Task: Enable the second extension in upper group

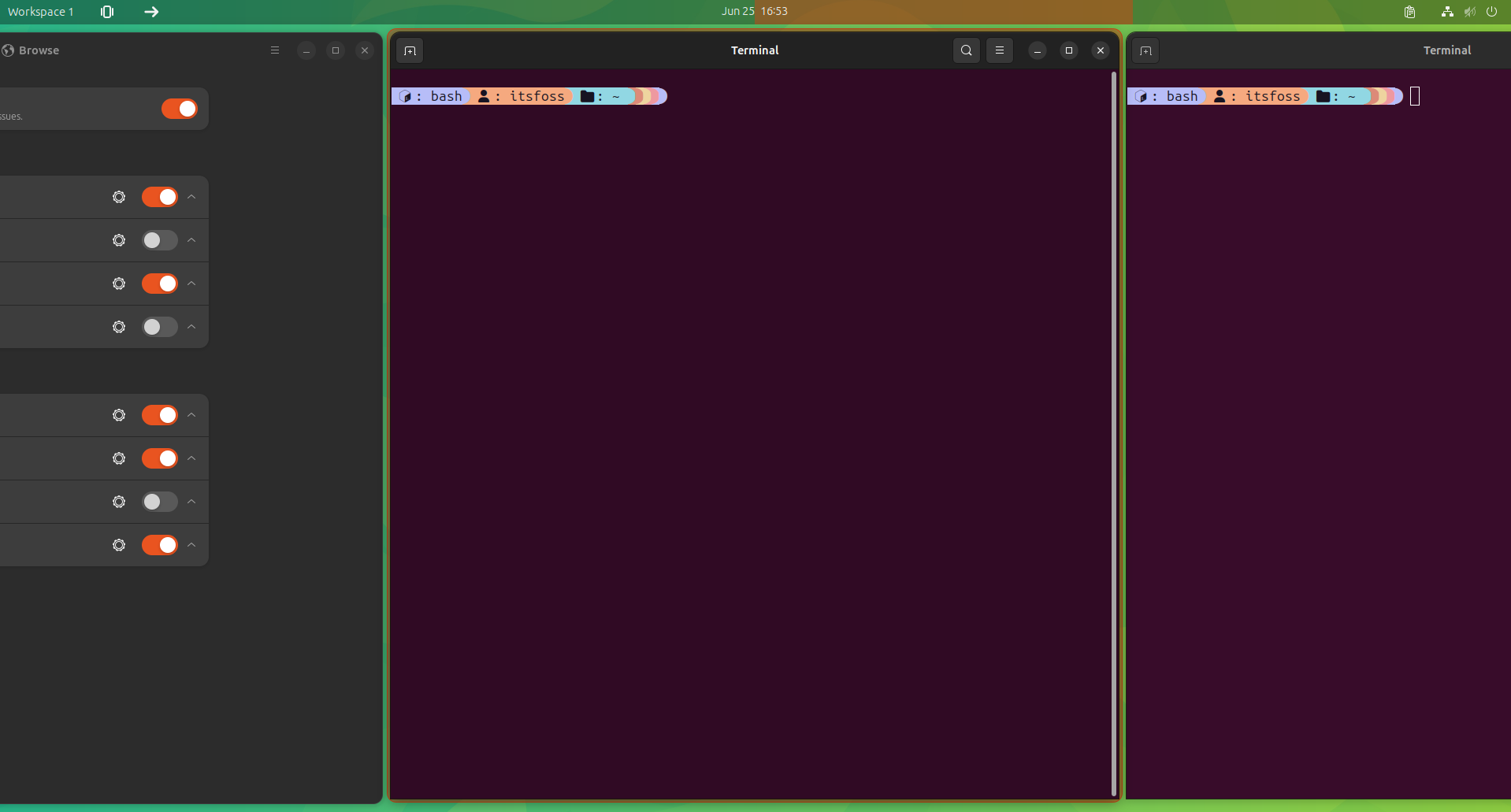Action: 160,240
